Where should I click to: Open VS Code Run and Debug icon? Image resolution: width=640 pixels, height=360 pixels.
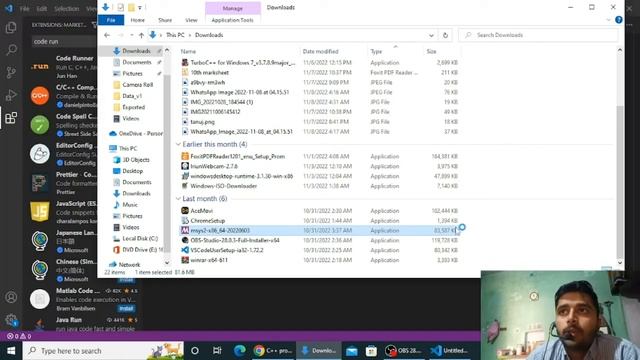point(11,95)
